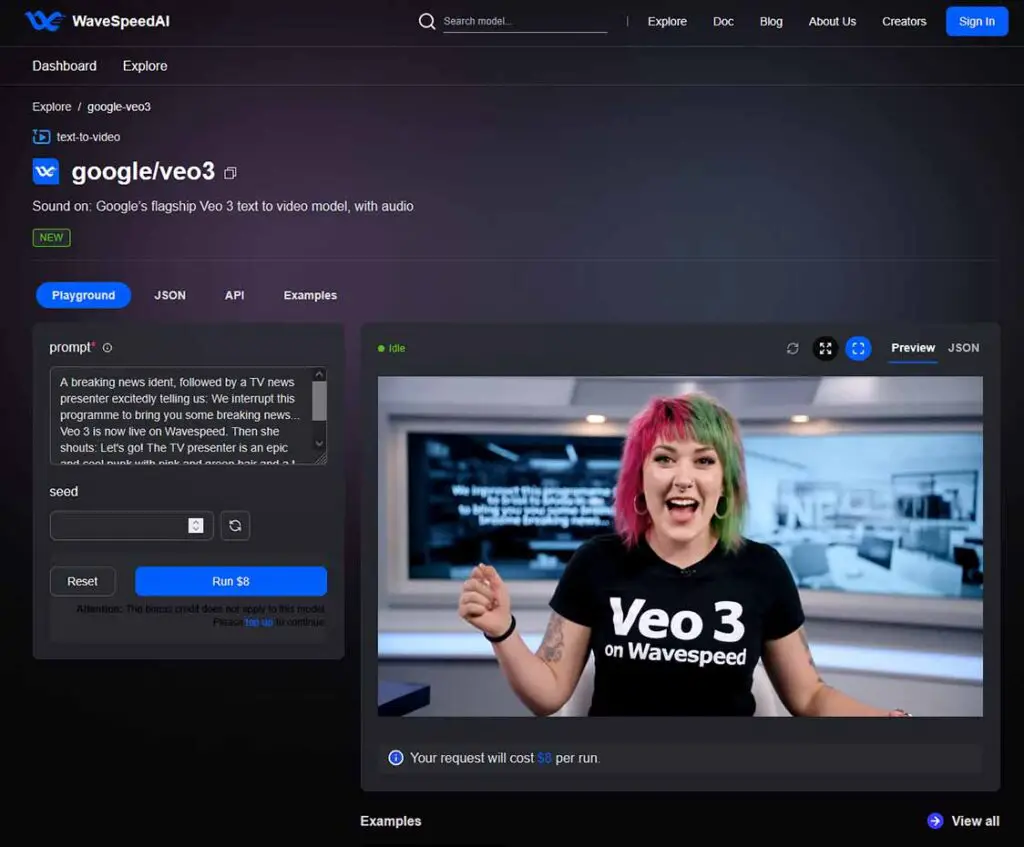This screenshot has height=847, width=1024.
Task: Click the View all link
Action: 975,821
